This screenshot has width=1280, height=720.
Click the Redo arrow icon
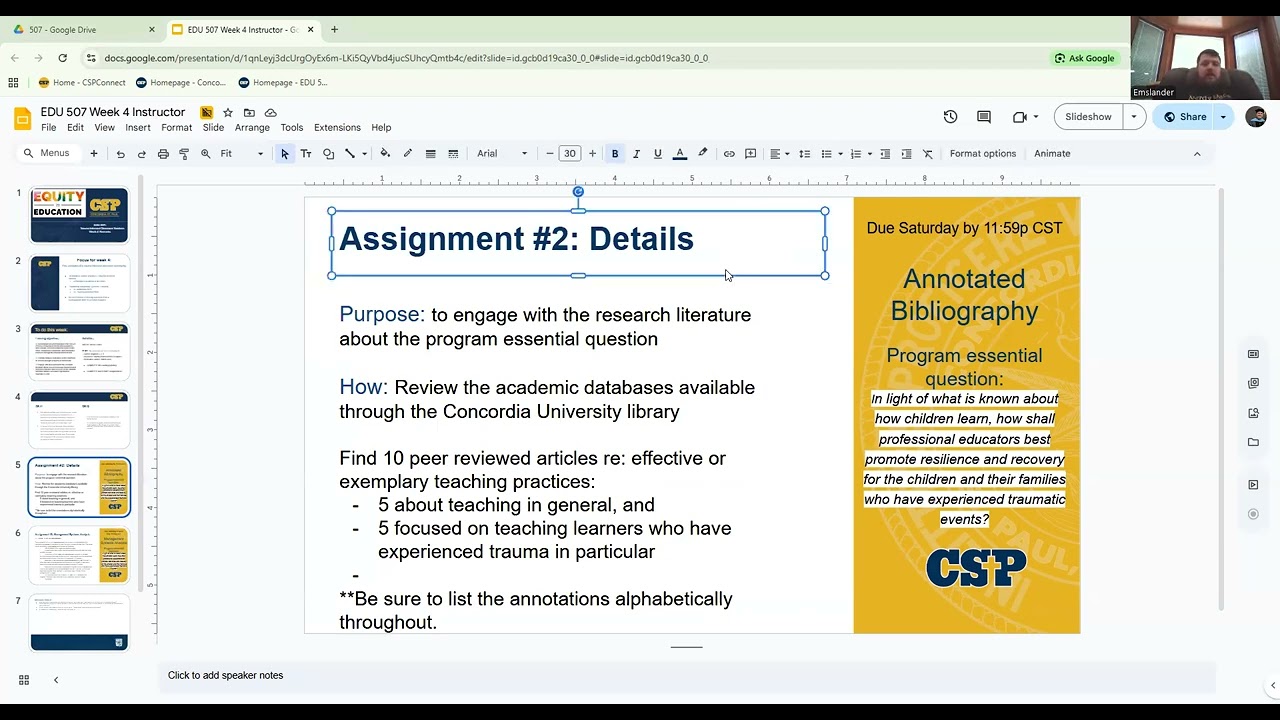141,154
